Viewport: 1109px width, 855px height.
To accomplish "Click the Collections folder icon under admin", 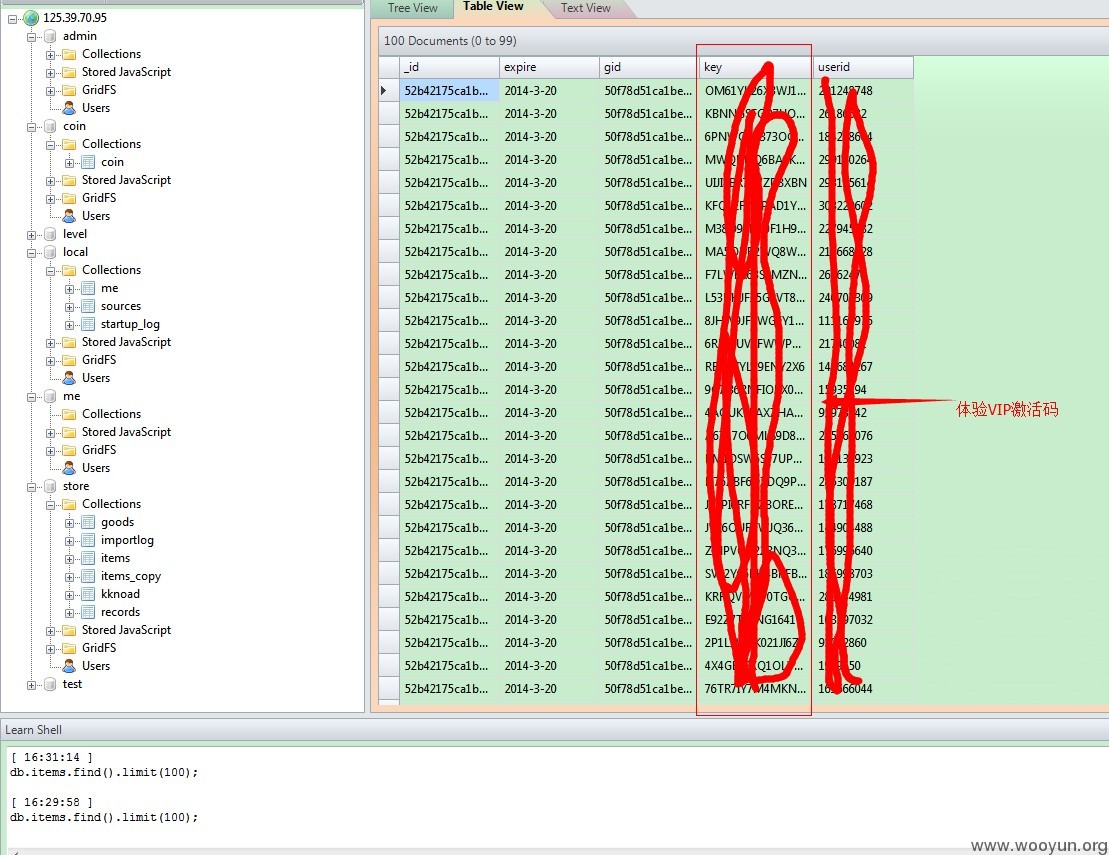I will 69,54.
